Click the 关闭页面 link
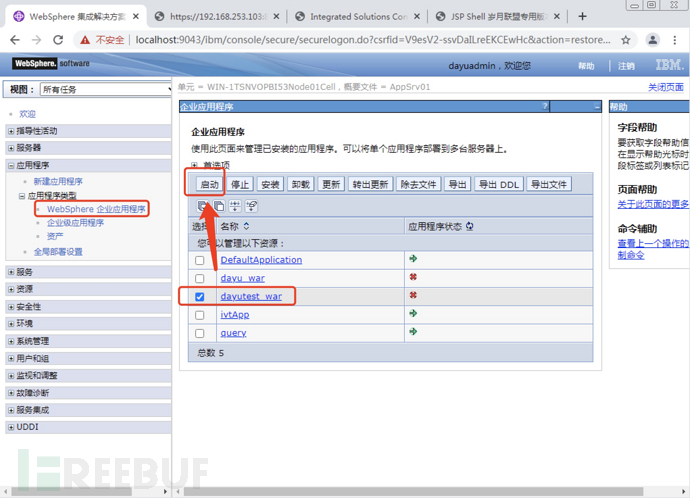The image size is (690, 498). (665, 87)
